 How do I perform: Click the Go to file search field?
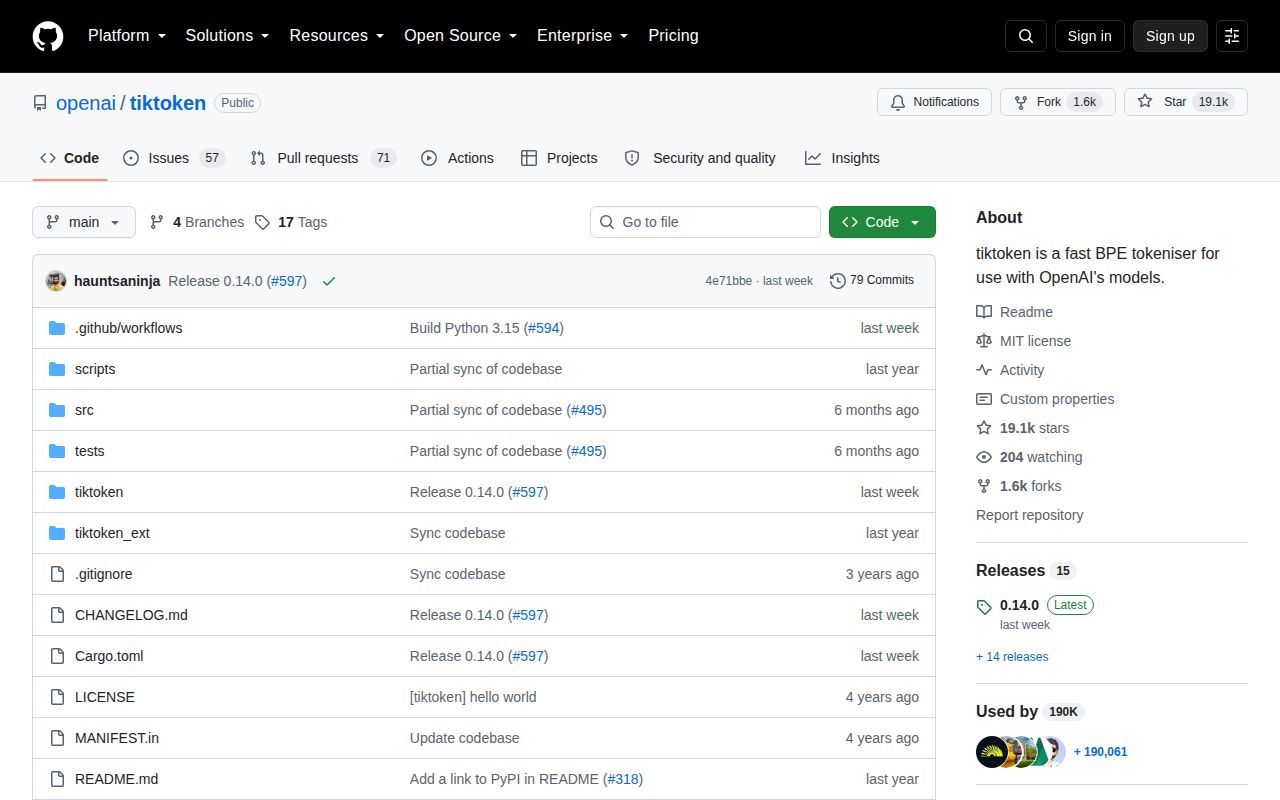[705, 222]
